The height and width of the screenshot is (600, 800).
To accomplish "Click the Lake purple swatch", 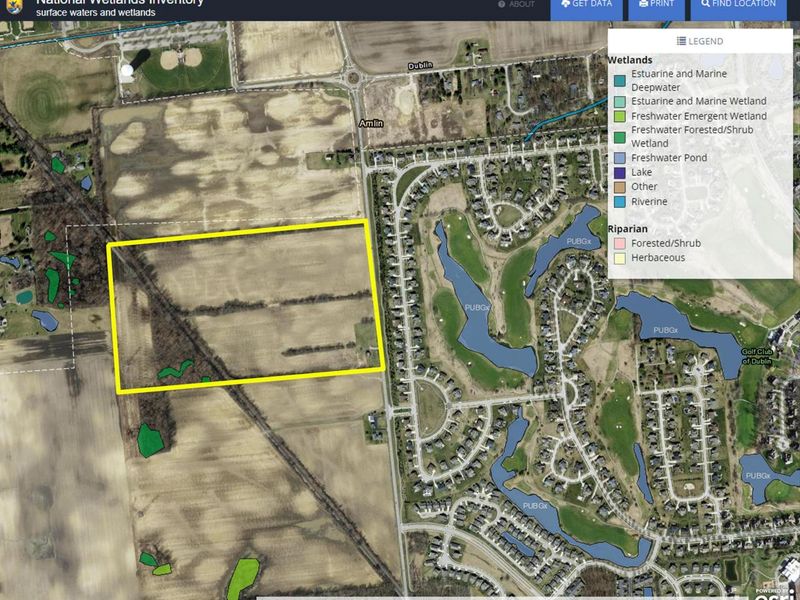I will tap(619, 172).
